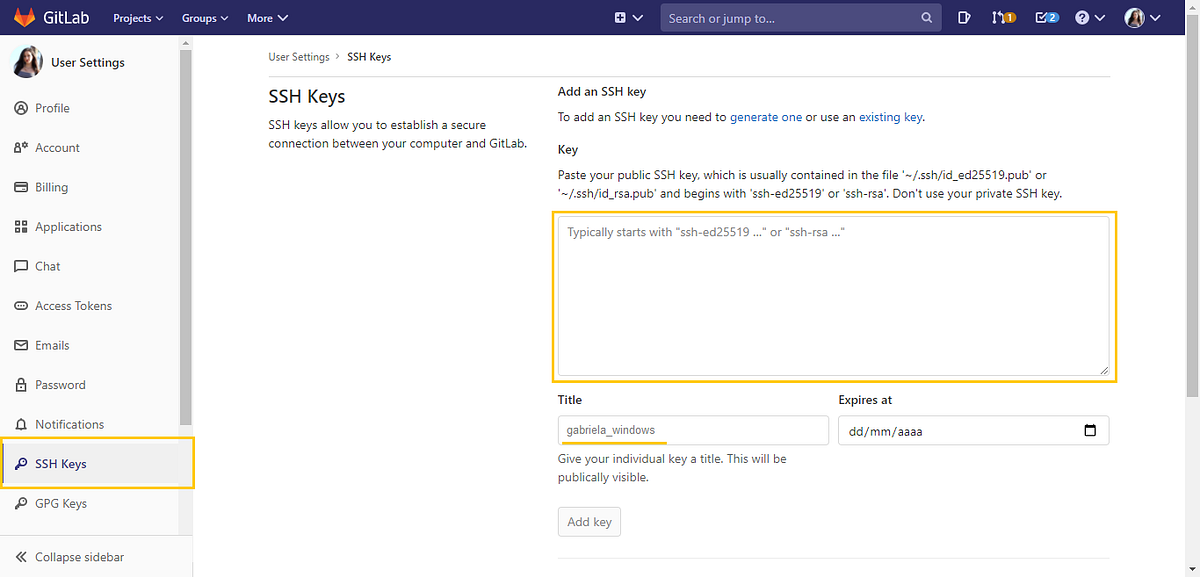
Task: Select Access Tokens in the sidebar
Action: click(74, 305)
